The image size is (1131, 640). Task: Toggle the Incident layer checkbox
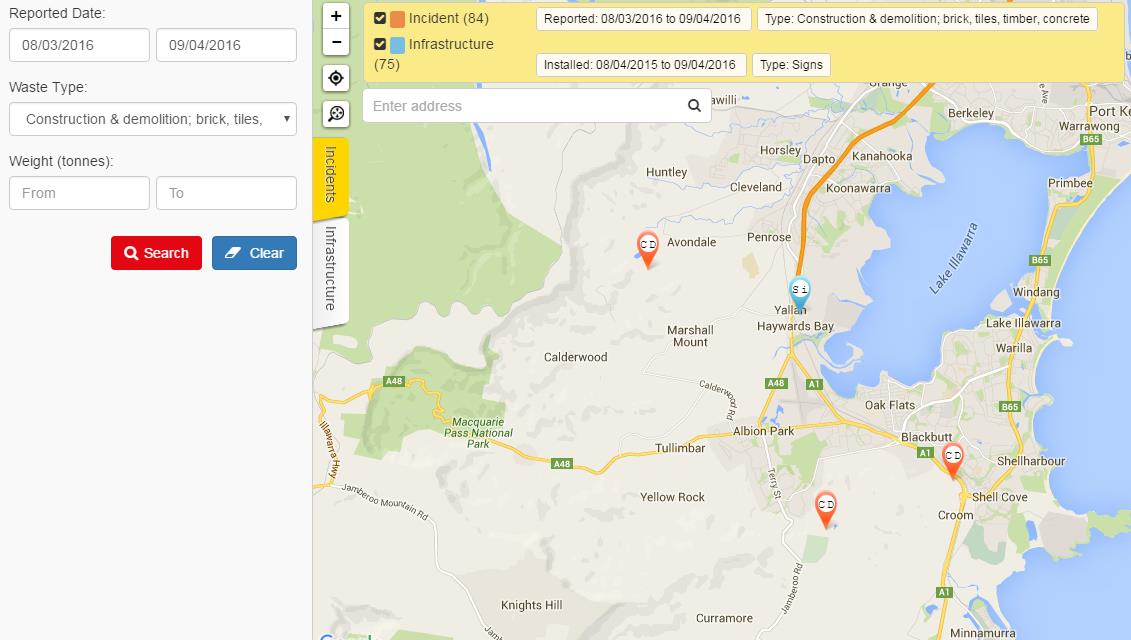380,19
